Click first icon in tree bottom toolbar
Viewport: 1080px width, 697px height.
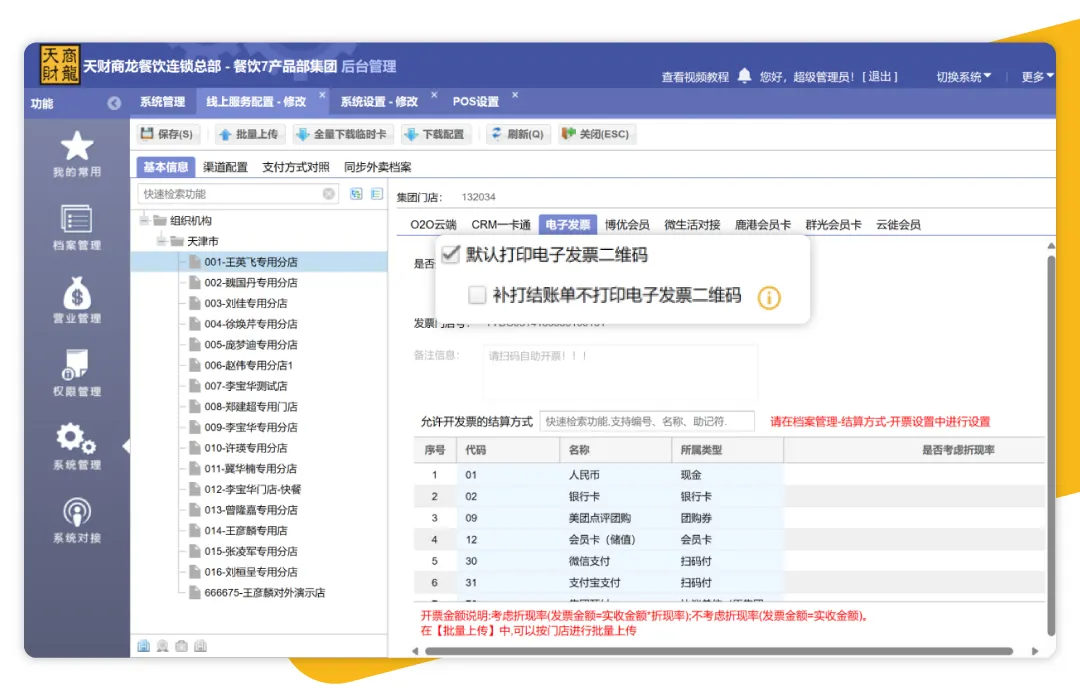(143, 646)
